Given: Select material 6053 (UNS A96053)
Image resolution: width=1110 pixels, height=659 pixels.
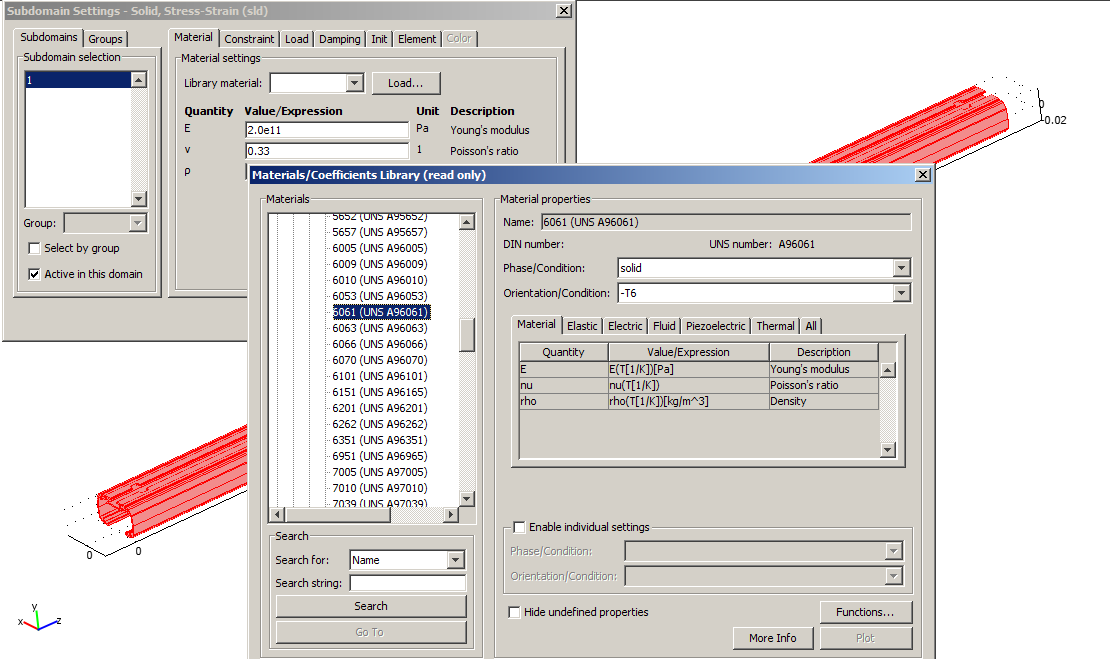Looking at the screenshot, I should click(379, 296).
